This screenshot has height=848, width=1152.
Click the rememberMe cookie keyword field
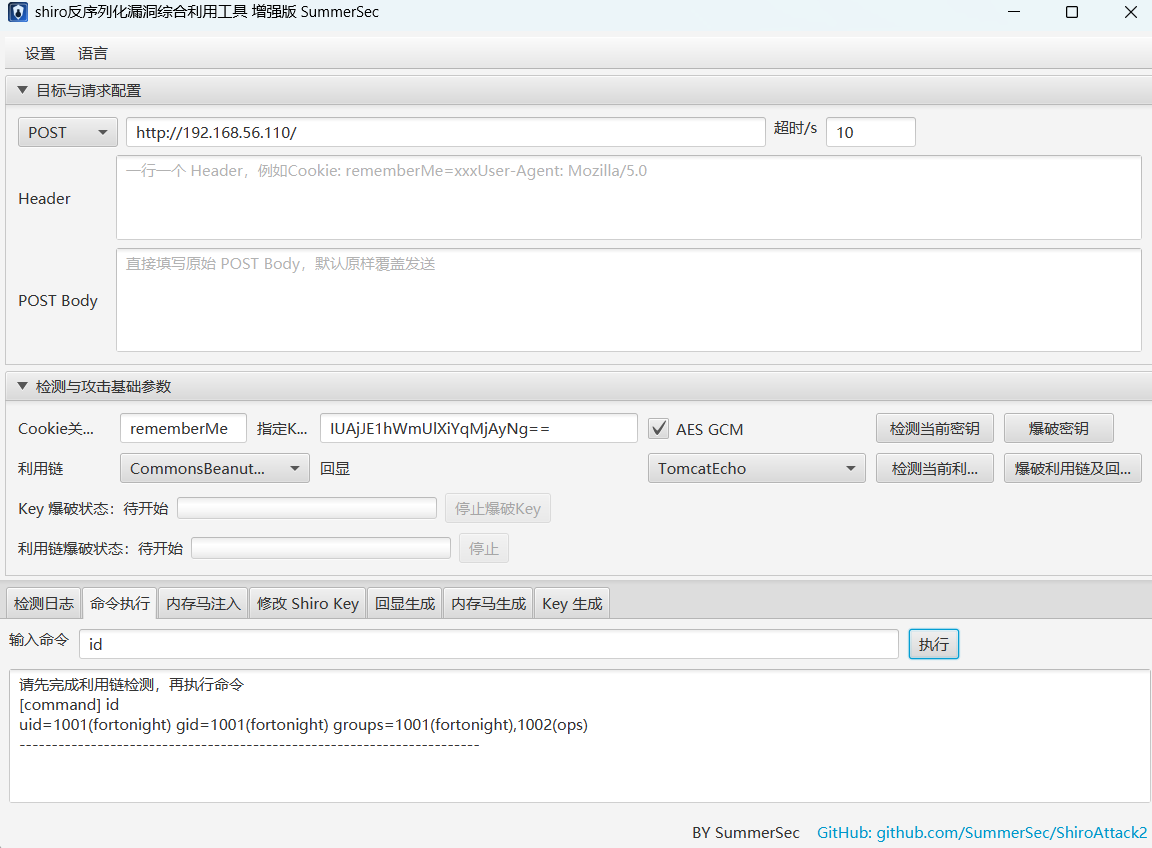pos(183,428)
